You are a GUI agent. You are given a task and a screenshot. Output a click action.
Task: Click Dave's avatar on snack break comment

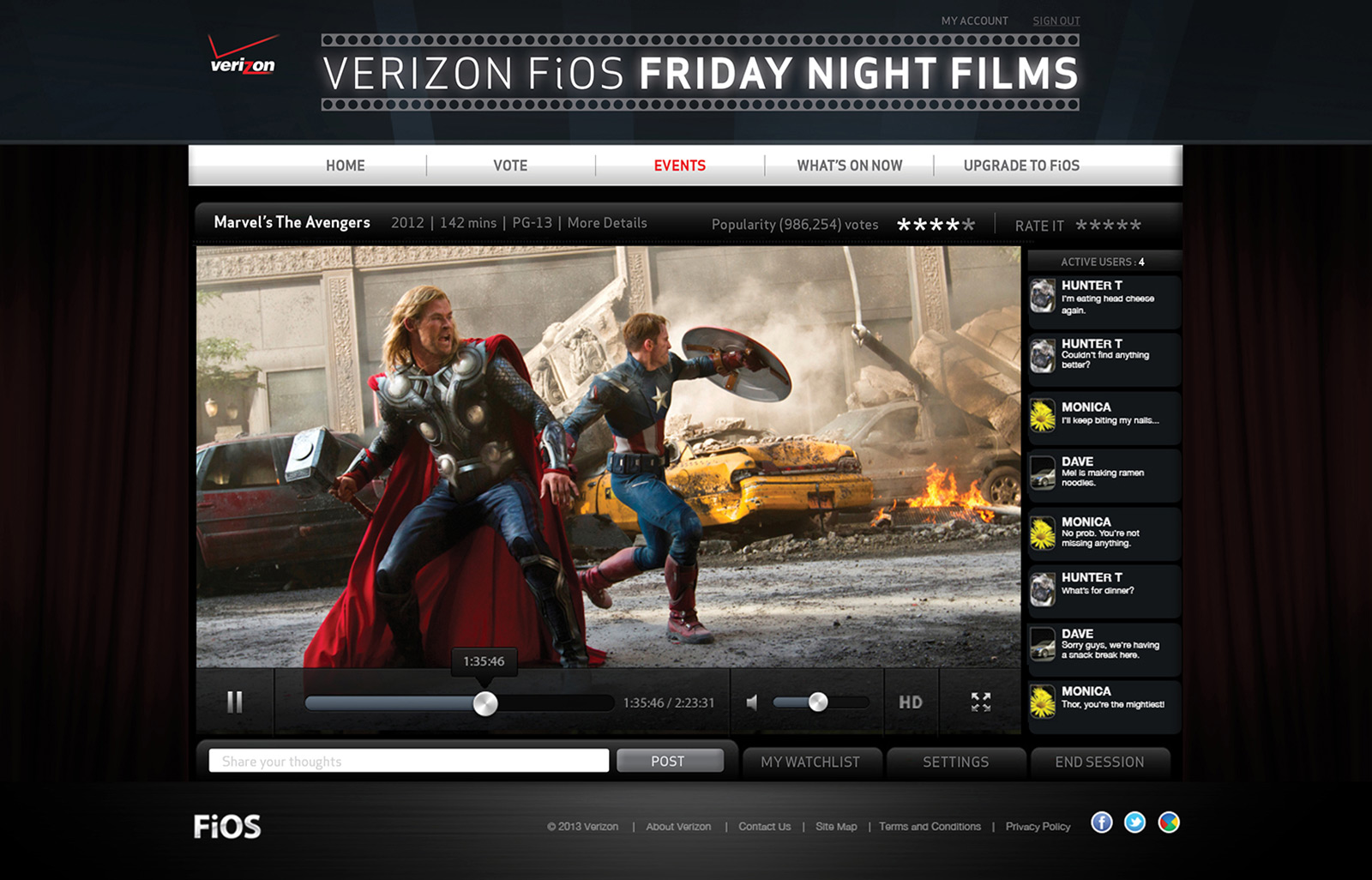1043,644
